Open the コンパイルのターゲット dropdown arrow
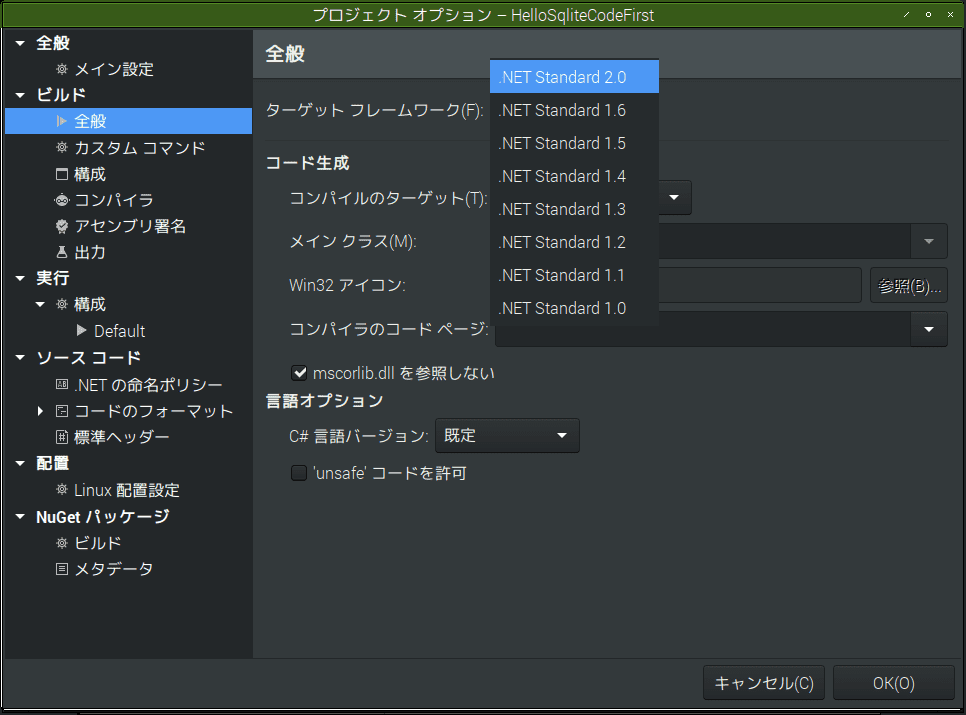966x715 pixels. click(674, 198)
